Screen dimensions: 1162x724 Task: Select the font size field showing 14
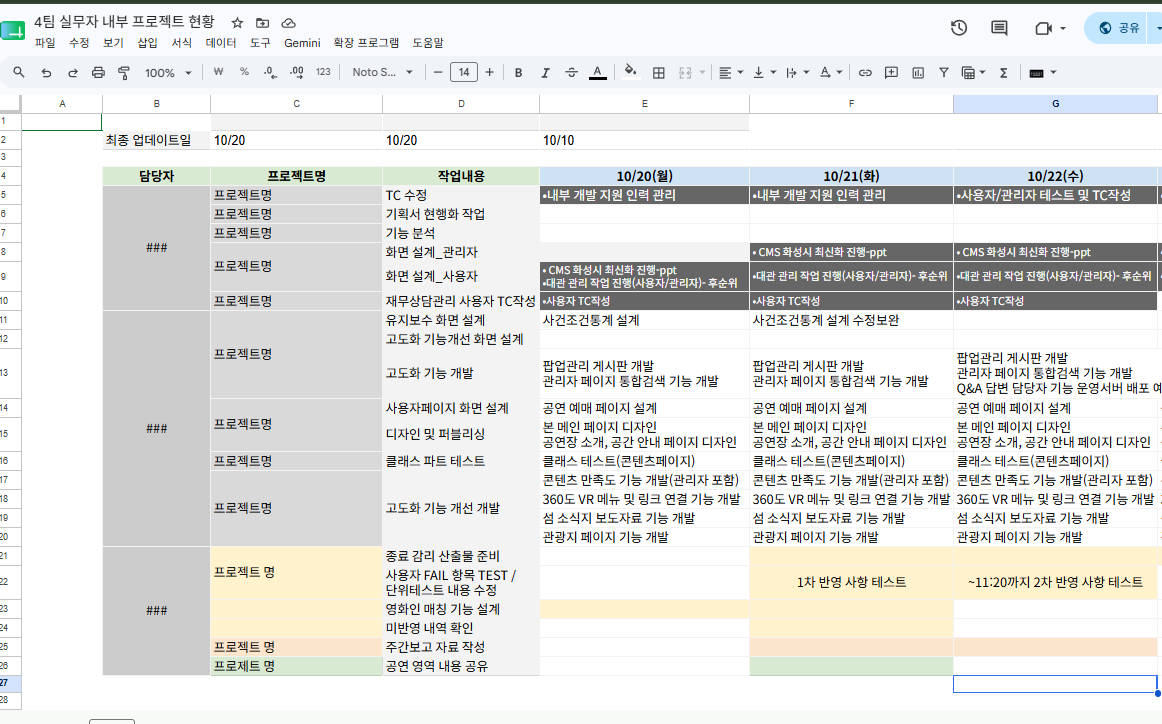[x=464, y=73]
